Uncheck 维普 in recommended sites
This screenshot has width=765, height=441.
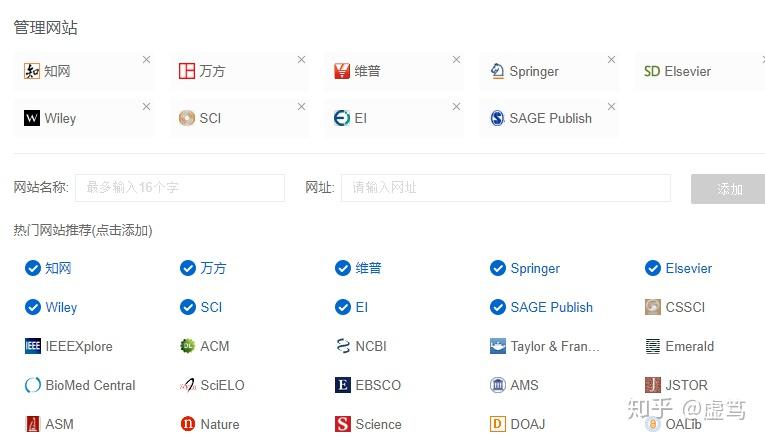343,268
